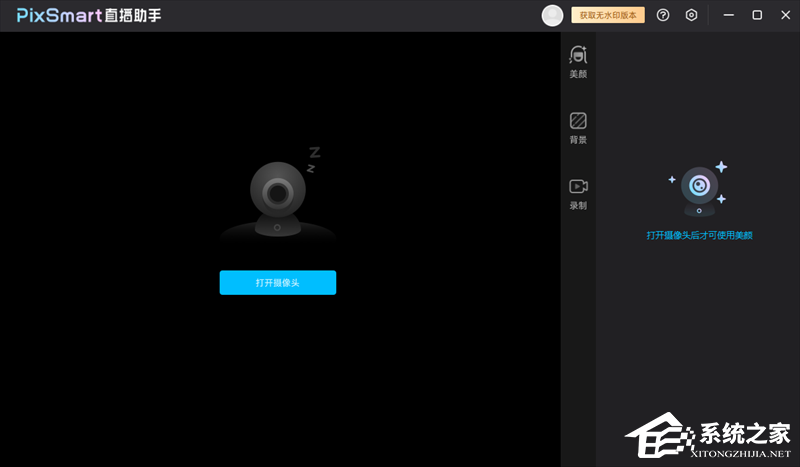Click the 打开摄像头后才可使用美颜 hint text
800x467 pixels.
pyautogui.click(x=699, y=235)
